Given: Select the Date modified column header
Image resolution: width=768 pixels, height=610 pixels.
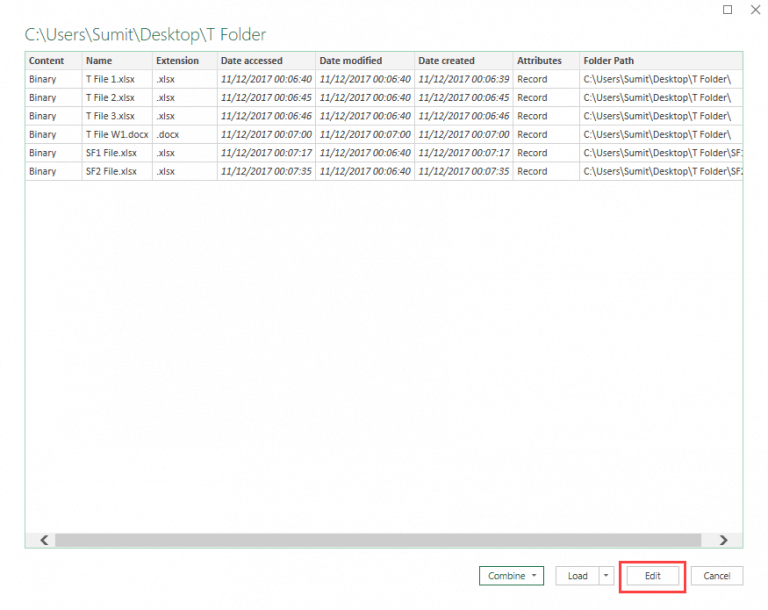Looking at the screenshot, I should (365, 61).
